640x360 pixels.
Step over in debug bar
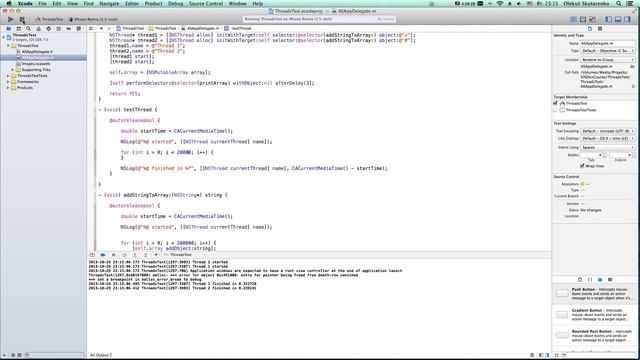click(124, 255)
